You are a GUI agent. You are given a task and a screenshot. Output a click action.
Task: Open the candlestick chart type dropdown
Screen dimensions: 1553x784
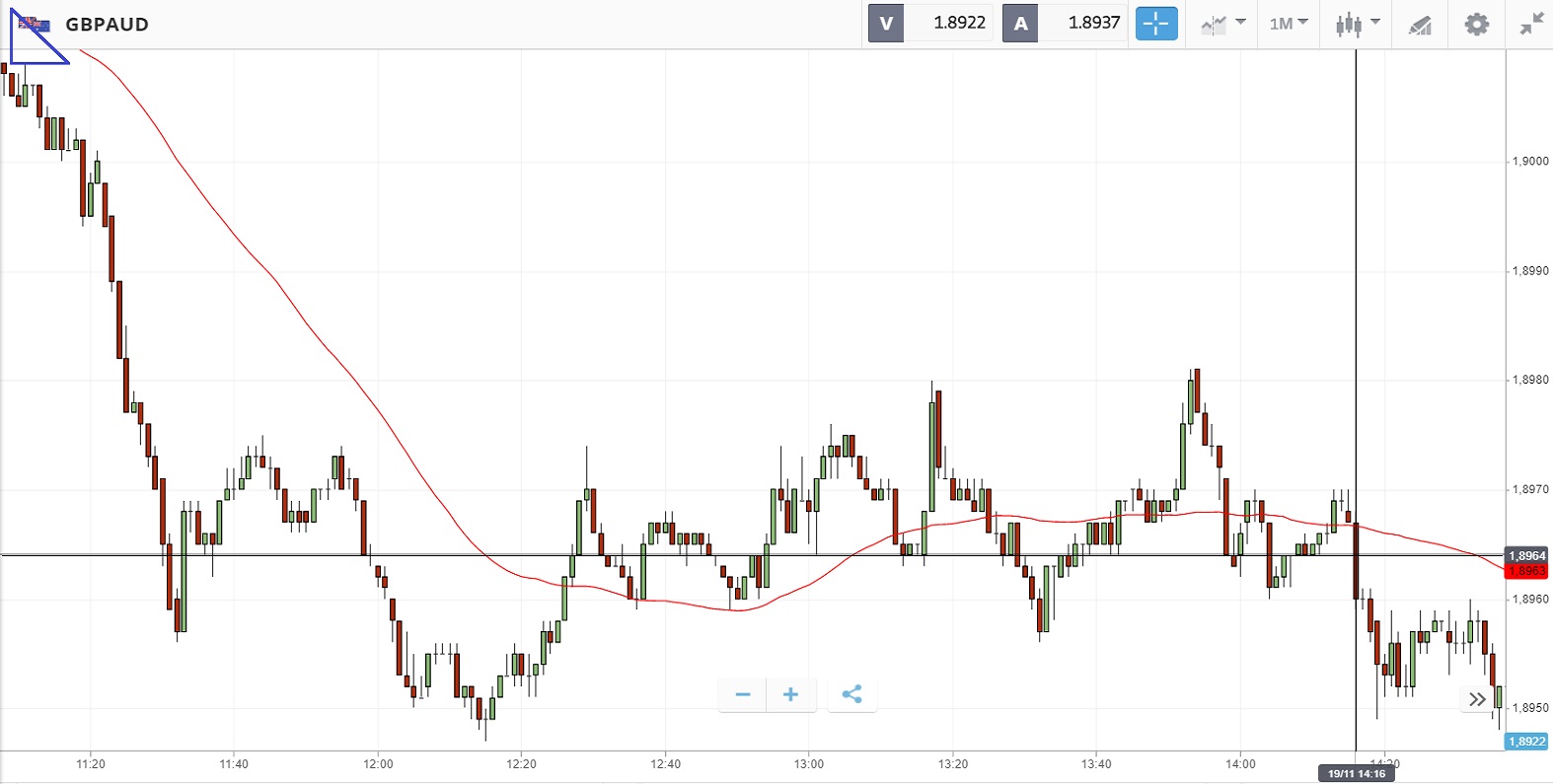1358,24
